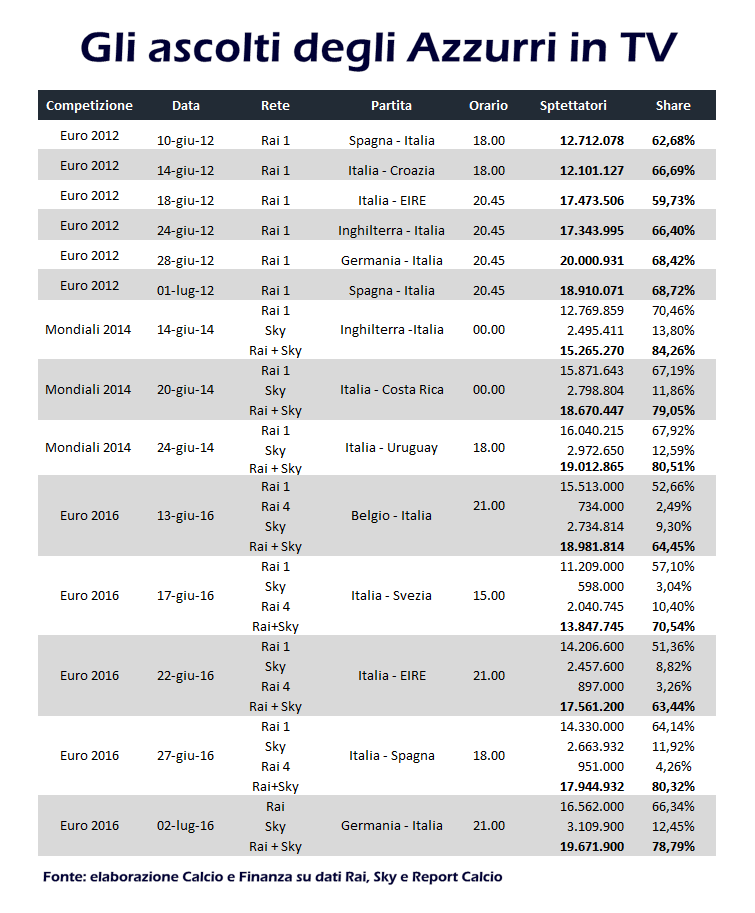Click the title Gli ascolti degli Azzurri in TV

pyautogui.click(x=378, y=48)
